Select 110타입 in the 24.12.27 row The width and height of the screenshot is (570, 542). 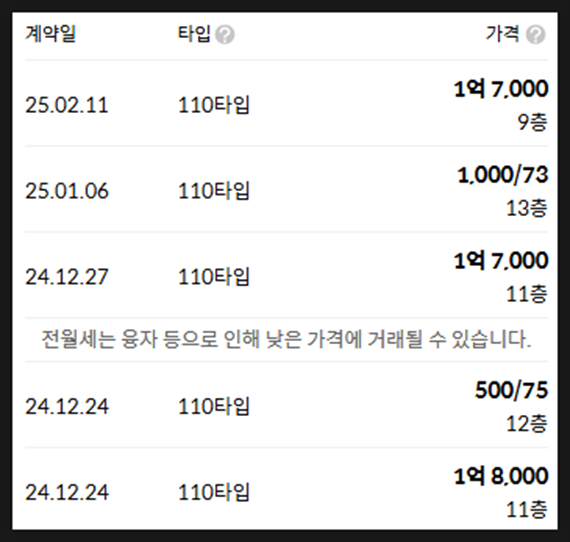tap(214, 277)
